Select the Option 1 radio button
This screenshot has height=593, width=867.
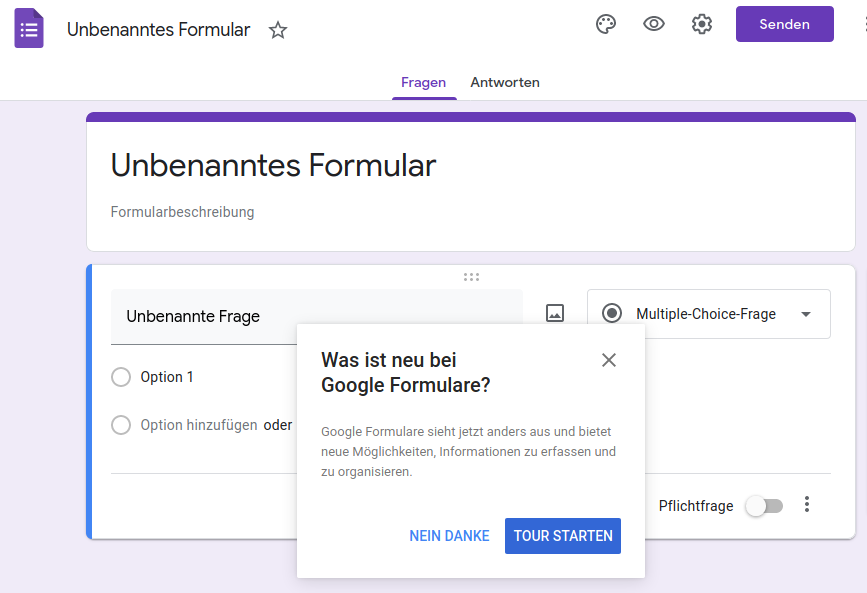[x=121, y=377]
